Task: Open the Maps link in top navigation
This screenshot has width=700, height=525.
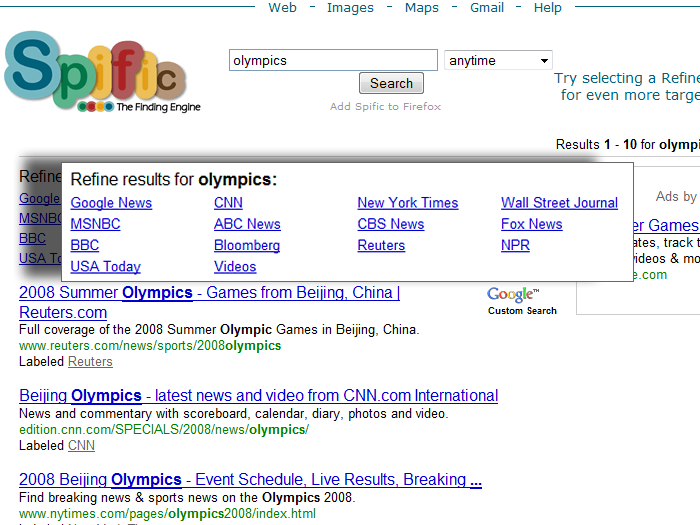Action: (421, 8)
